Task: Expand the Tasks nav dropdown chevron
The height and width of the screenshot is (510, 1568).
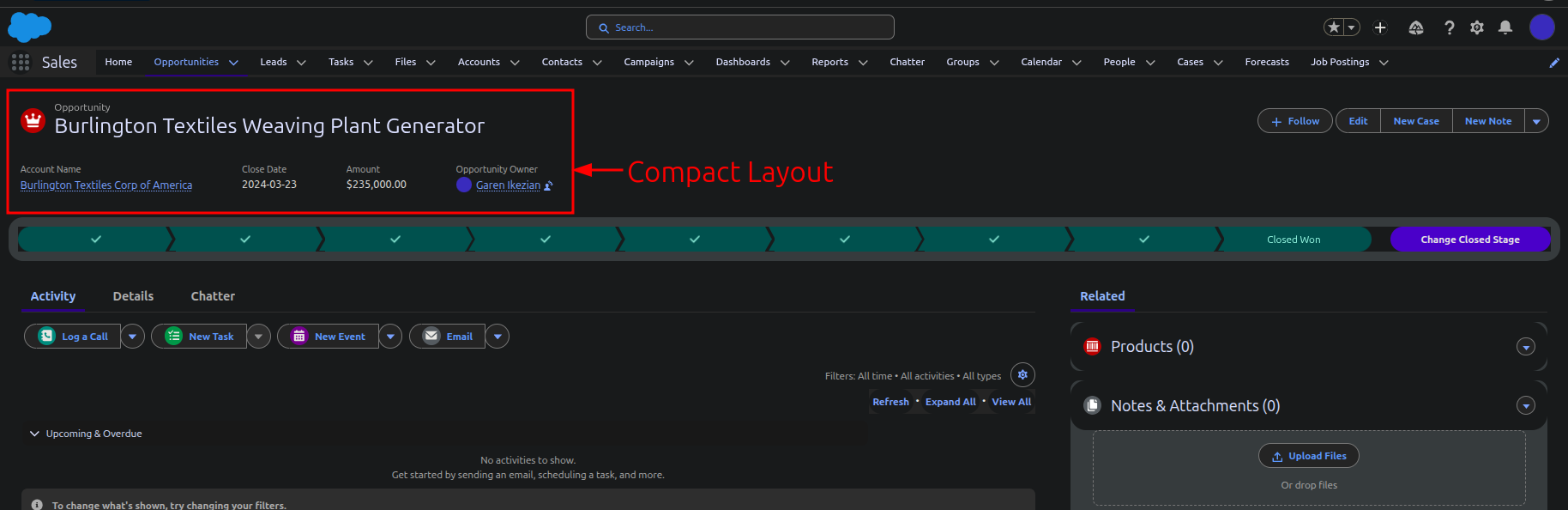Action: pyautogui.click(x=368, y=63)
